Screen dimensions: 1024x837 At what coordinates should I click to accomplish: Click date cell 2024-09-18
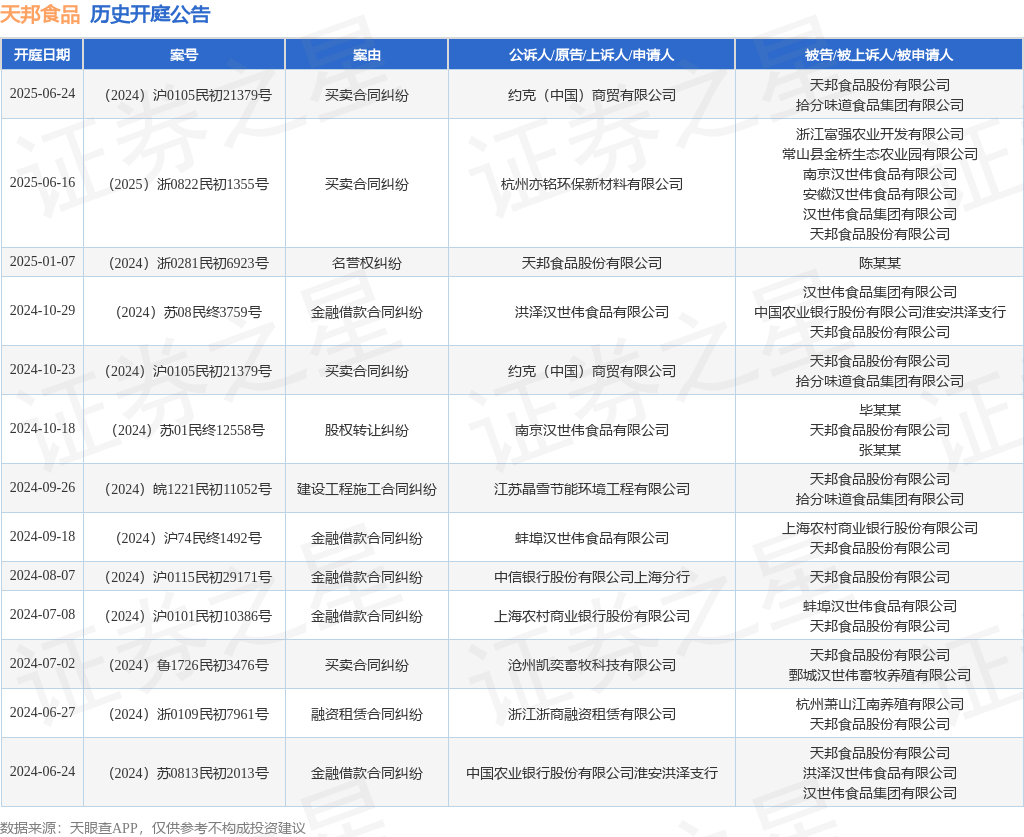tap(42, 536)
